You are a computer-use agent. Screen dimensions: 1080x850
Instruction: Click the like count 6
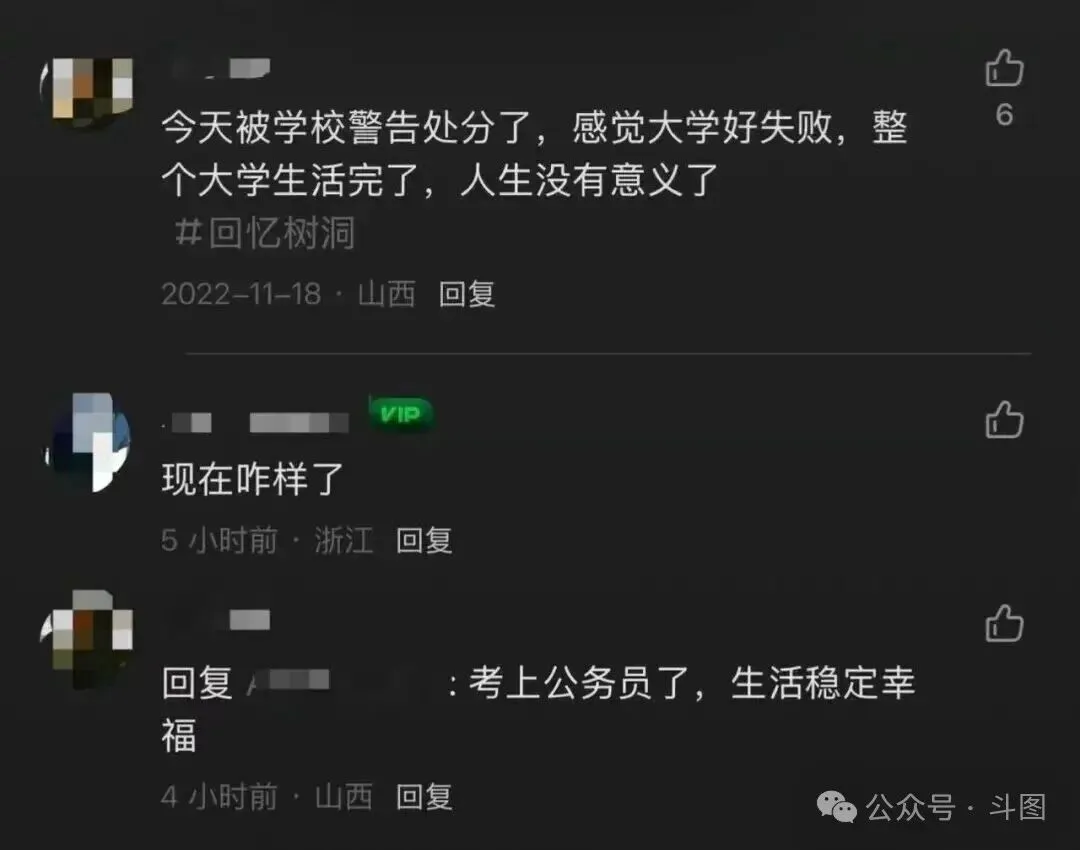[1004, 115]
